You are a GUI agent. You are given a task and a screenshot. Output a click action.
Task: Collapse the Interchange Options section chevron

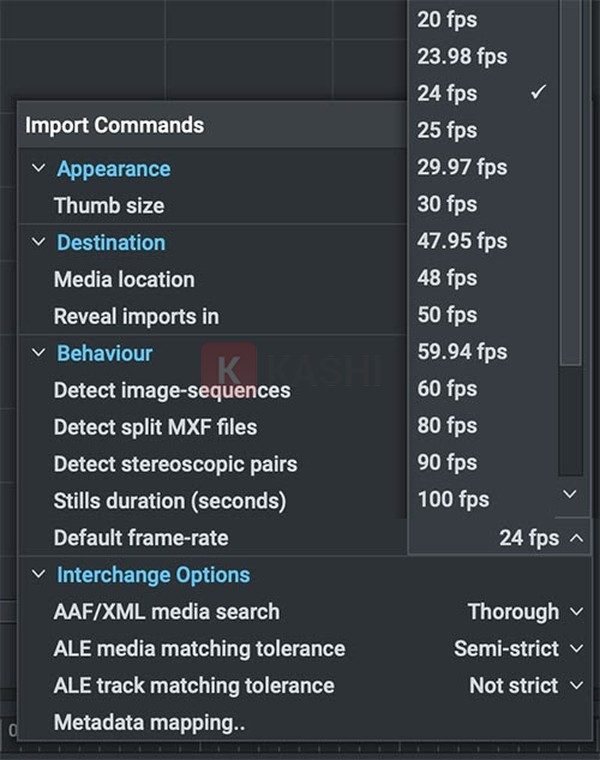click(39, 575)
